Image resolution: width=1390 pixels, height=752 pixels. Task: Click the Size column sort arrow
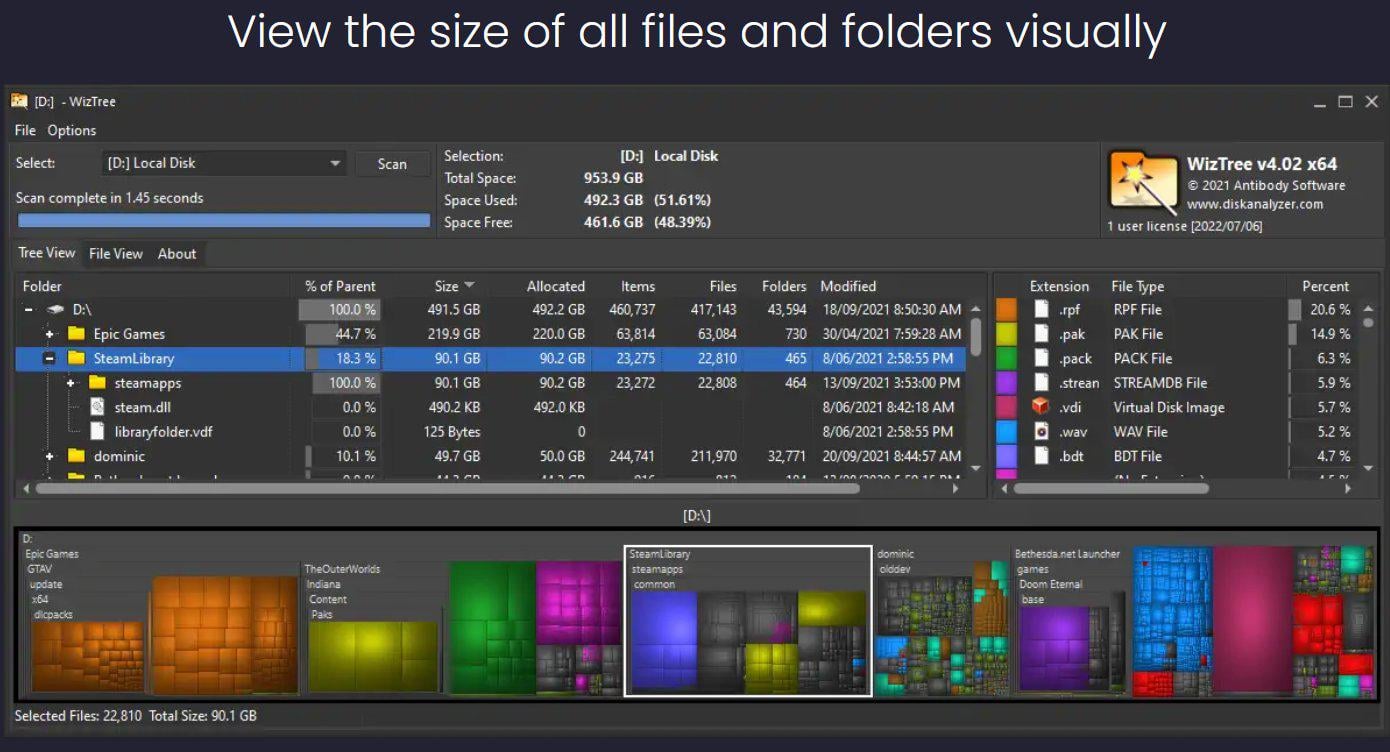click(x=470, y=286)
